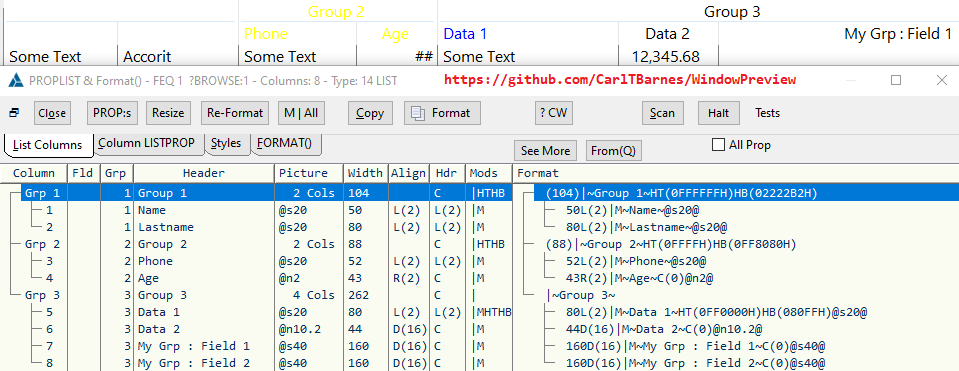959x371 pixels.
Task: Maximize the PROPLIST window
Action: pos(896,80)
